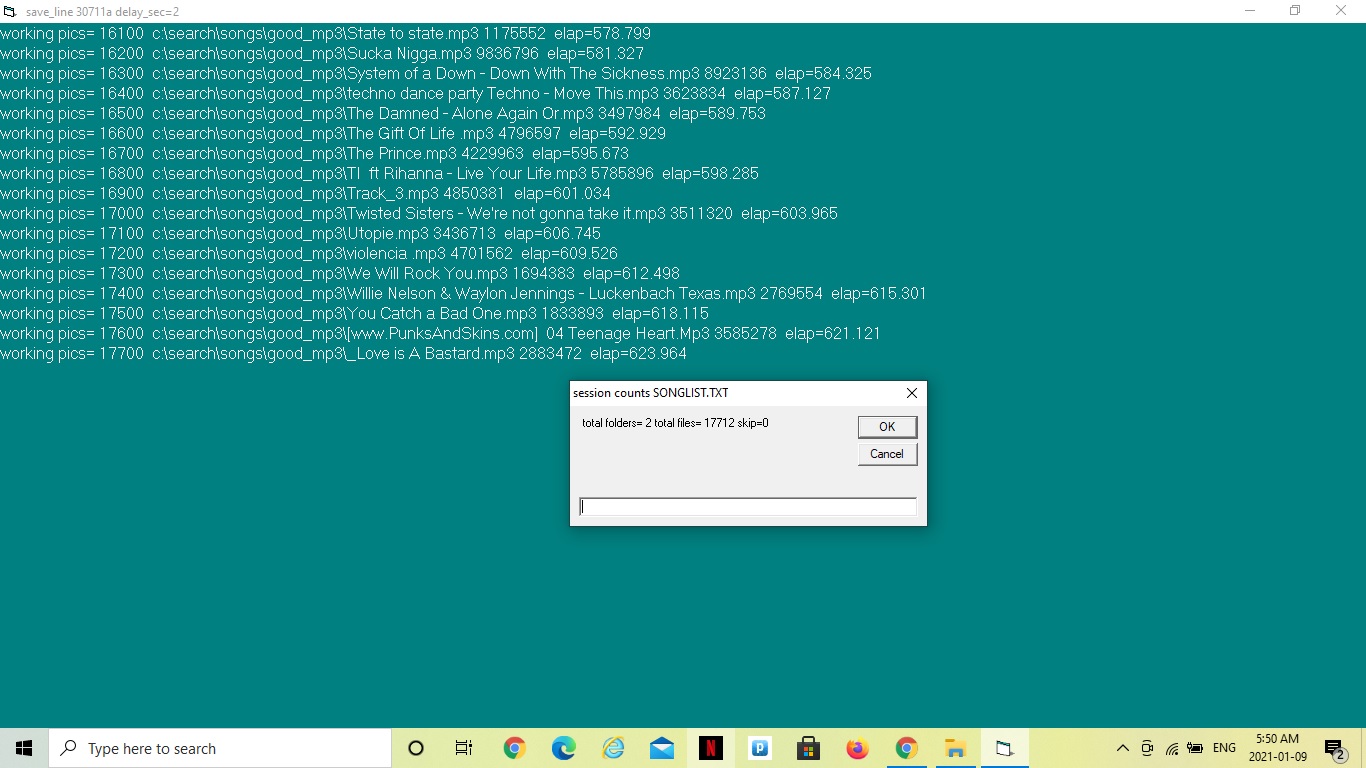Open Internet Explorer from taskbar

pyautogui.click(x=612, y=748)
